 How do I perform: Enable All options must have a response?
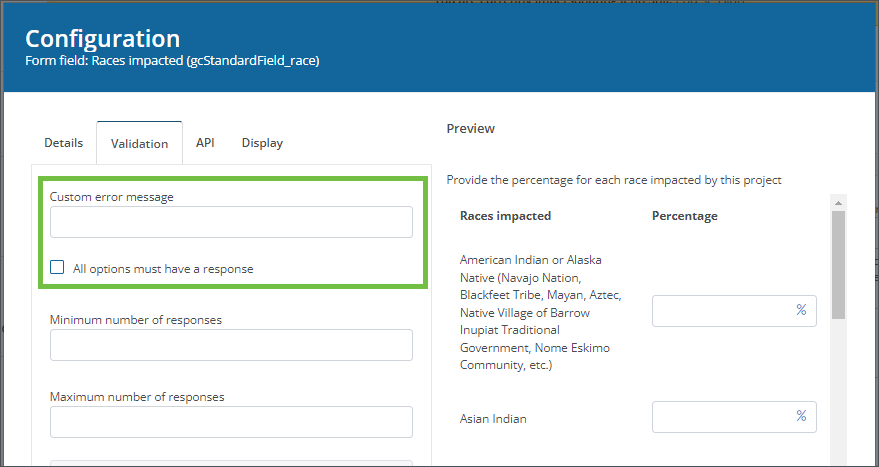tap(58, 268)
